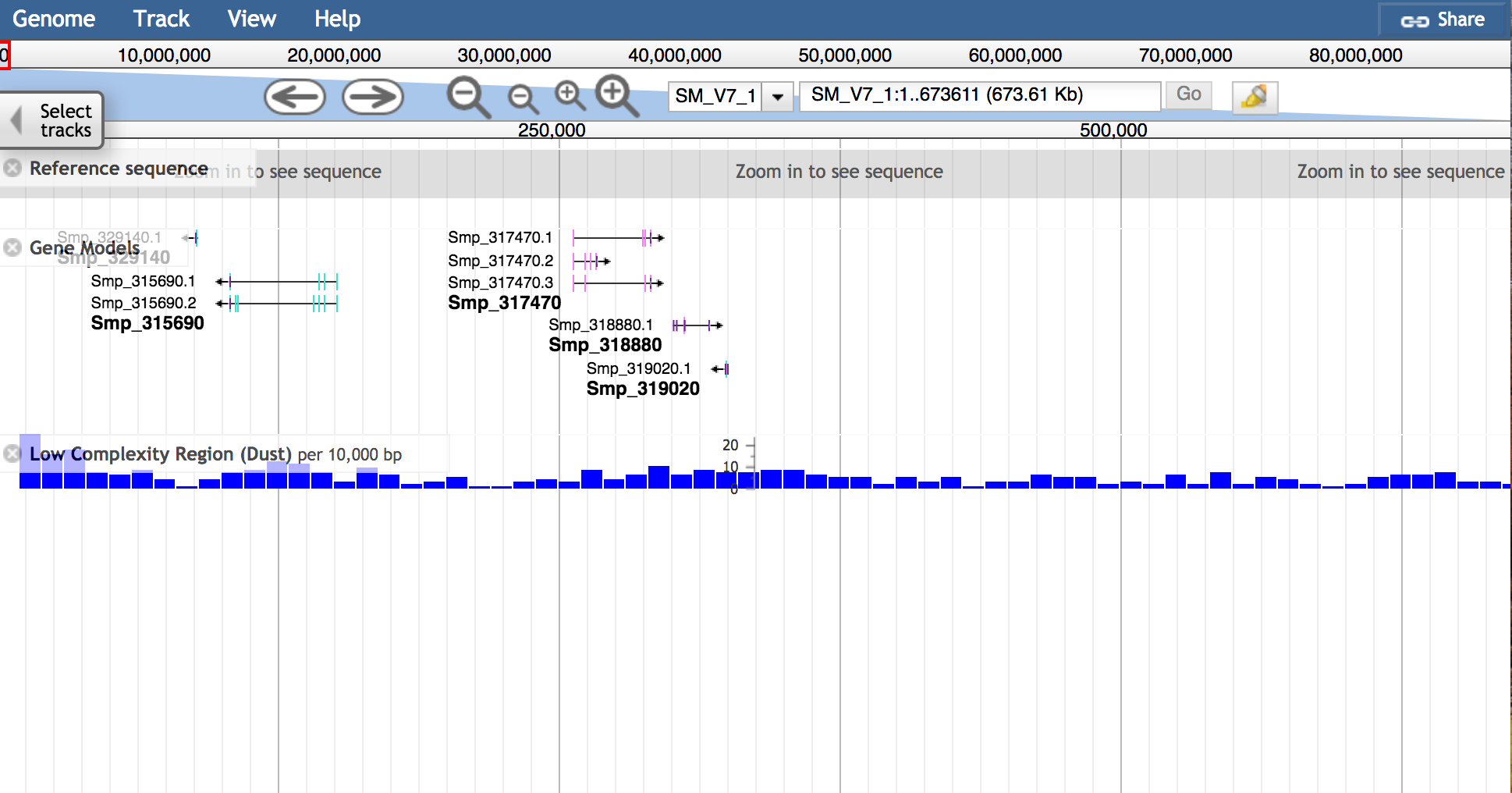1512x793 pixels.
Task: Close the Reference sequence track
Action: click(x=12, y=169)
